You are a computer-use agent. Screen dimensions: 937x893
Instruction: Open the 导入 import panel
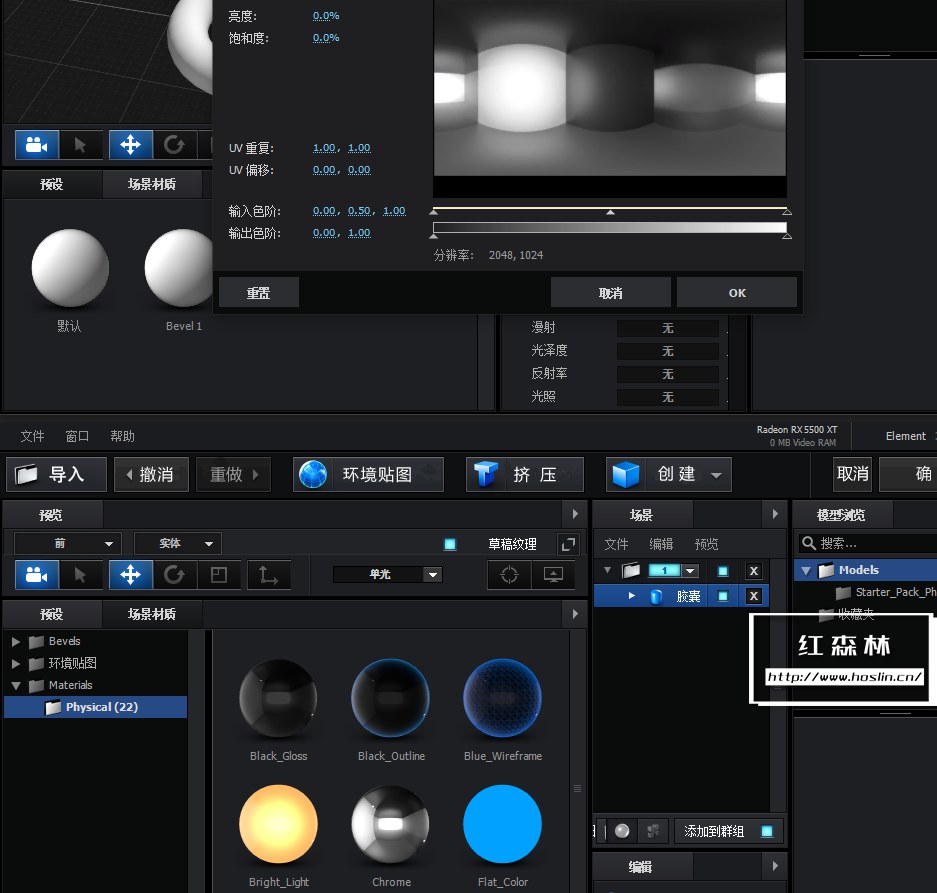click(x=55, y=474)
